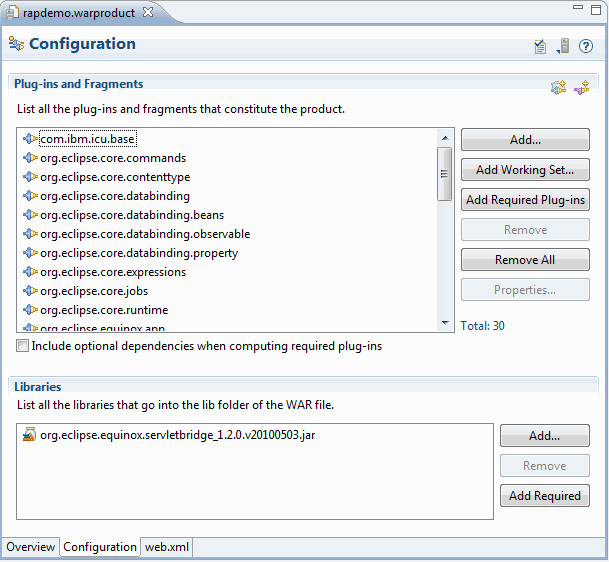Click Add... button for plug-ins

click(525, 139)
